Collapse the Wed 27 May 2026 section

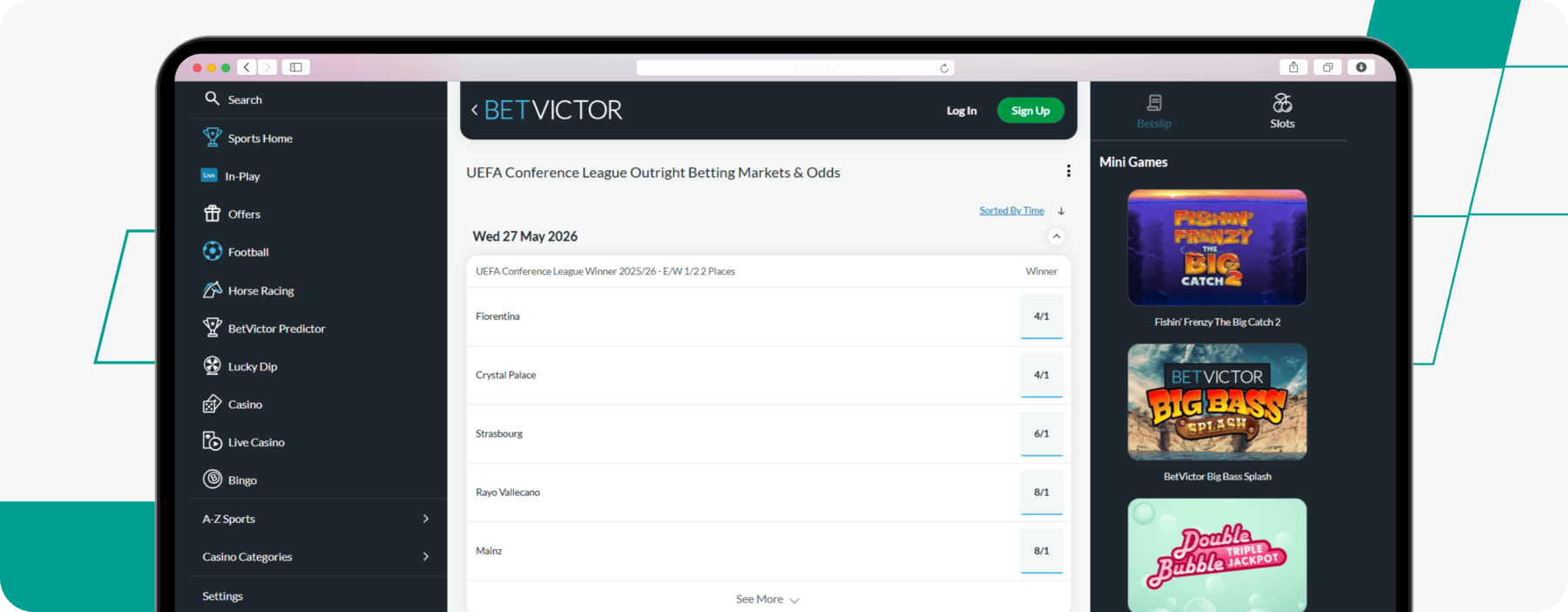(x=1056, y=236)
